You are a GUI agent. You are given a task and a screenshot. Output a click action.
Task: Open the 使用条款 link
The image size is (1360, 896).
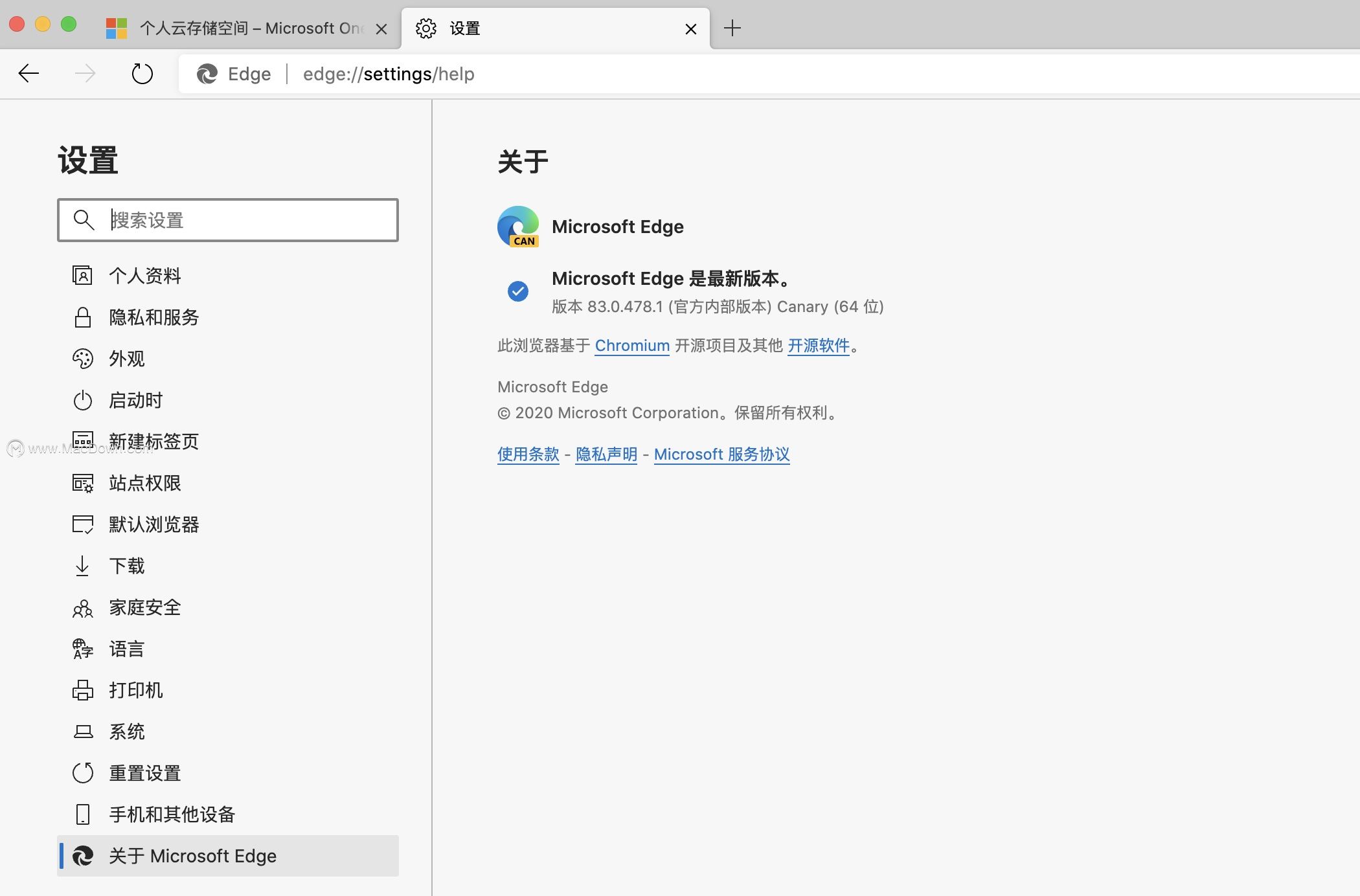pyautogui.click(x=528, y=454)
